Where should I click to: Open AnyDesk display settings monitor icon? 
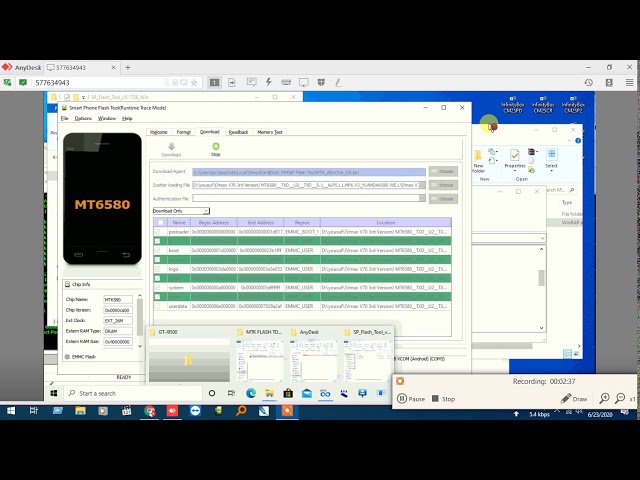[x=304, y=82]
